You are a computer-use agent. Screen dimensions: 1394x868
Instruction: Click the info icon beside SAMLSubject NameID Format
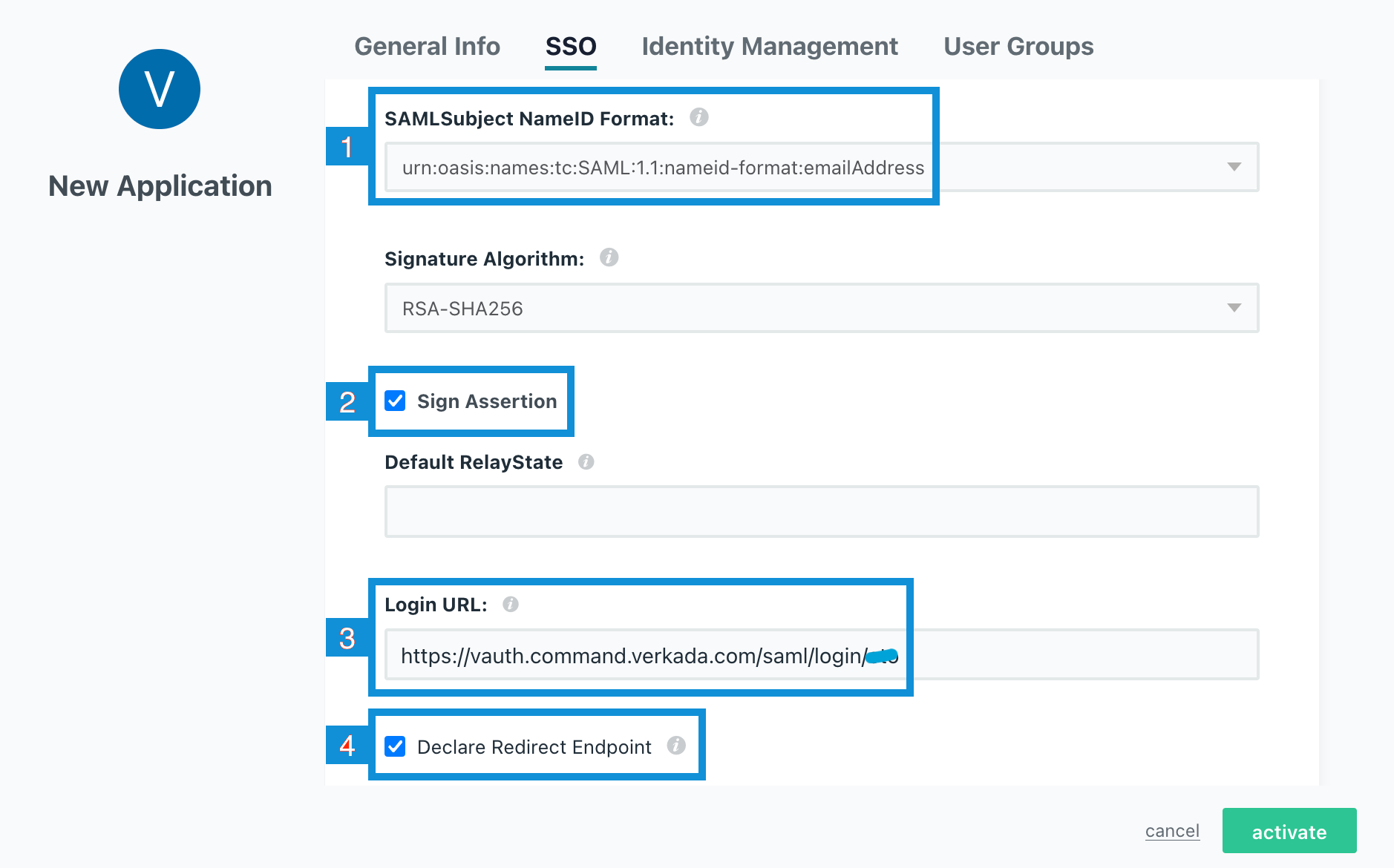[x=698, y=117]
